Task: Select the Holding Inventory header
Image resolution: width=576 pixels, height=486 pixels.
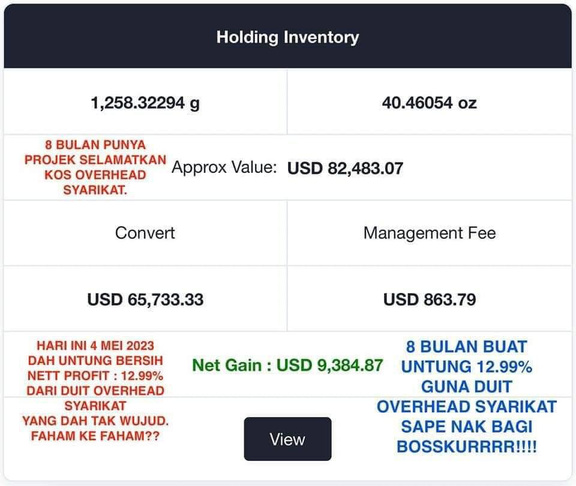Action: pos(288,37)
